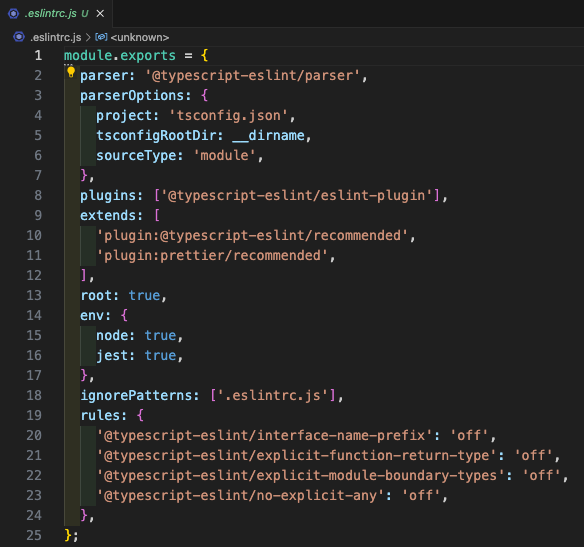This screenshot has width=584, height=547.
Task: Click '@typescript-eslint/parser' string on line 2
Action: click(x=253, y=76)
